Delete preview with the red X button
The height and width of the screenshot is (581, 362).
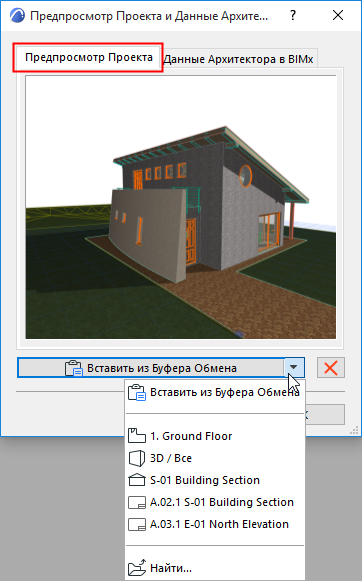click(331, 368)
